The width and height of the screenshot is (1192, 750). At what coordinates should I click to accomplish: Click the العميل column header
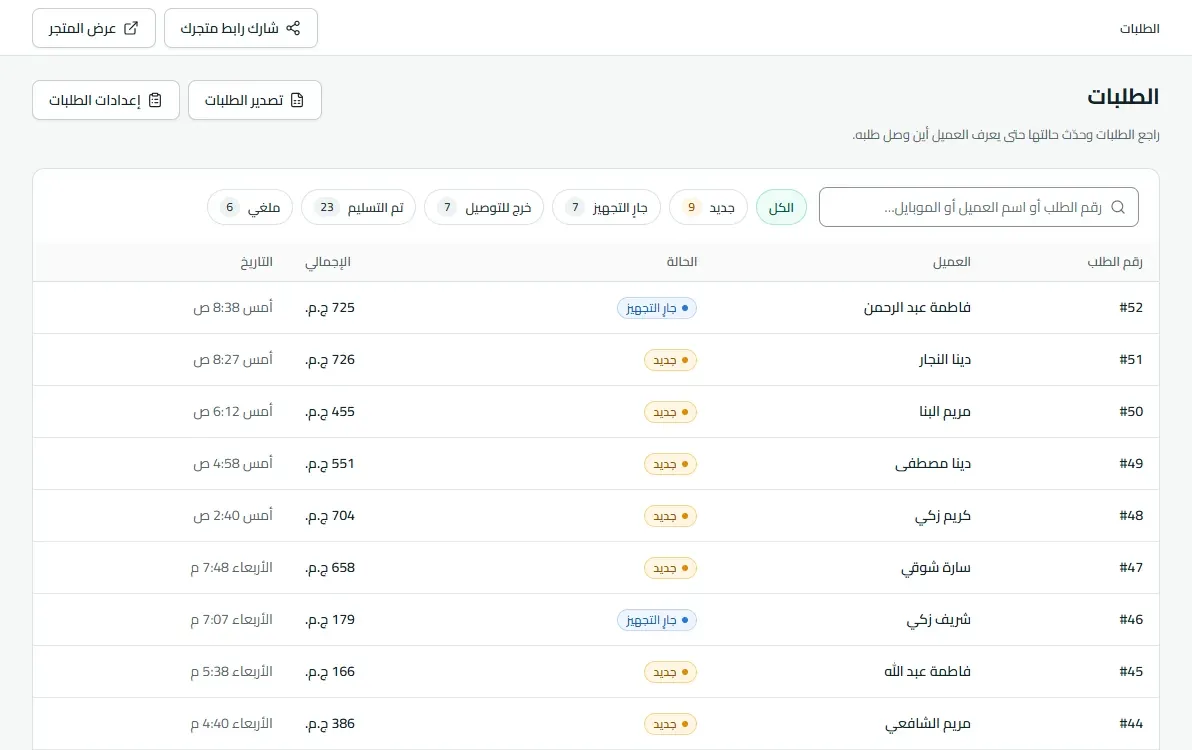point(952,262)
